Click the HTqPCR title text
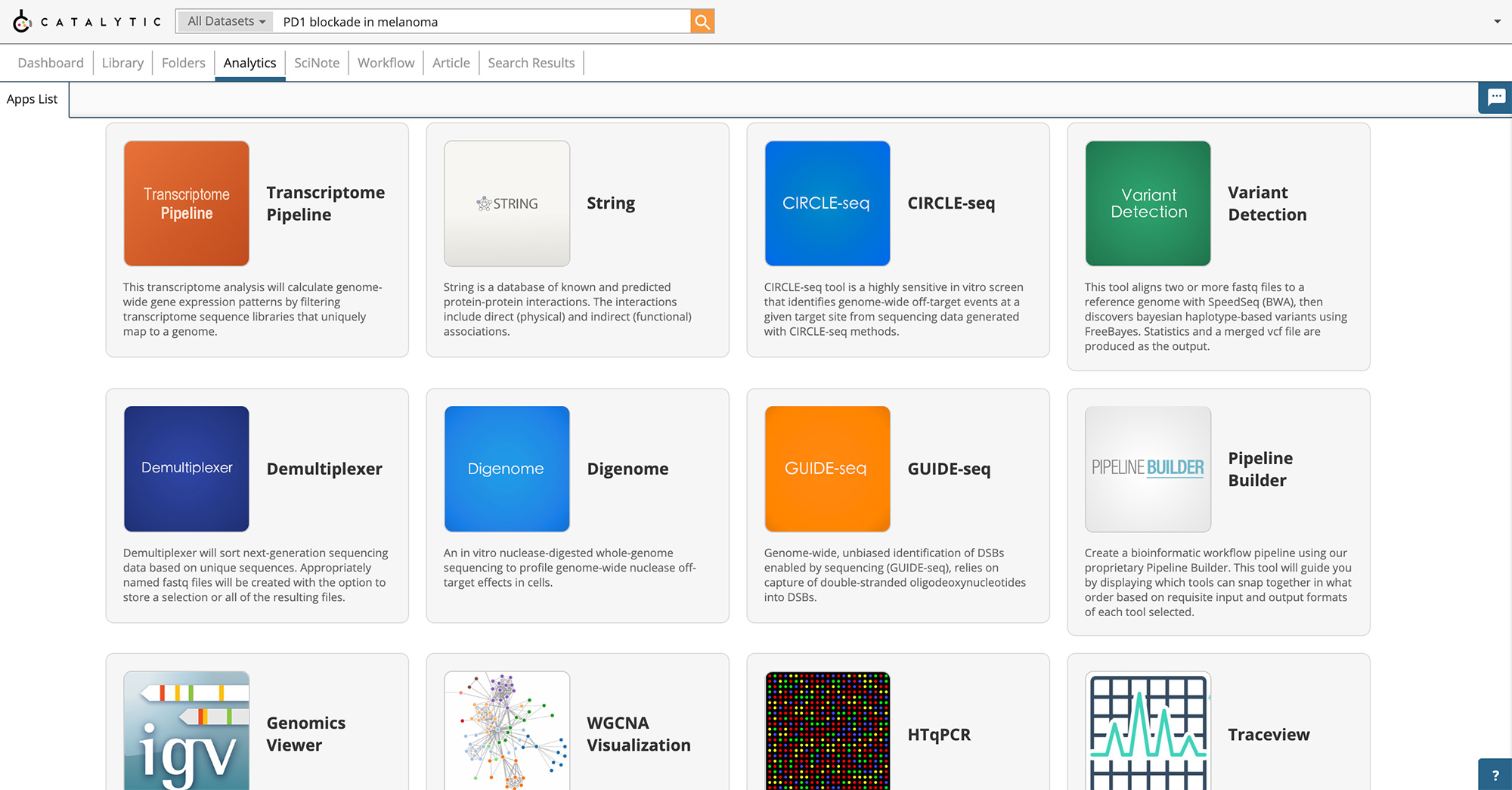Screen dimensions: 1512x790 click(939, 734)
